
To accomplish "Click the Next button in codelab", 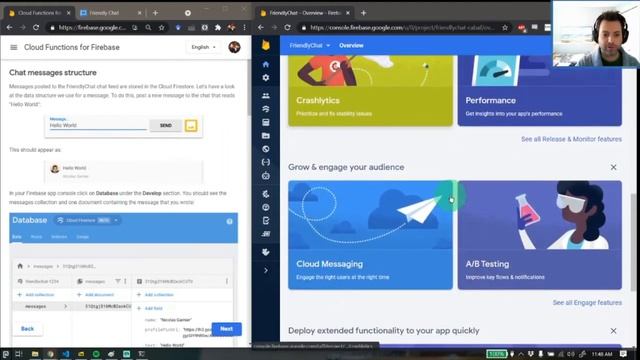I will (227, 329).
